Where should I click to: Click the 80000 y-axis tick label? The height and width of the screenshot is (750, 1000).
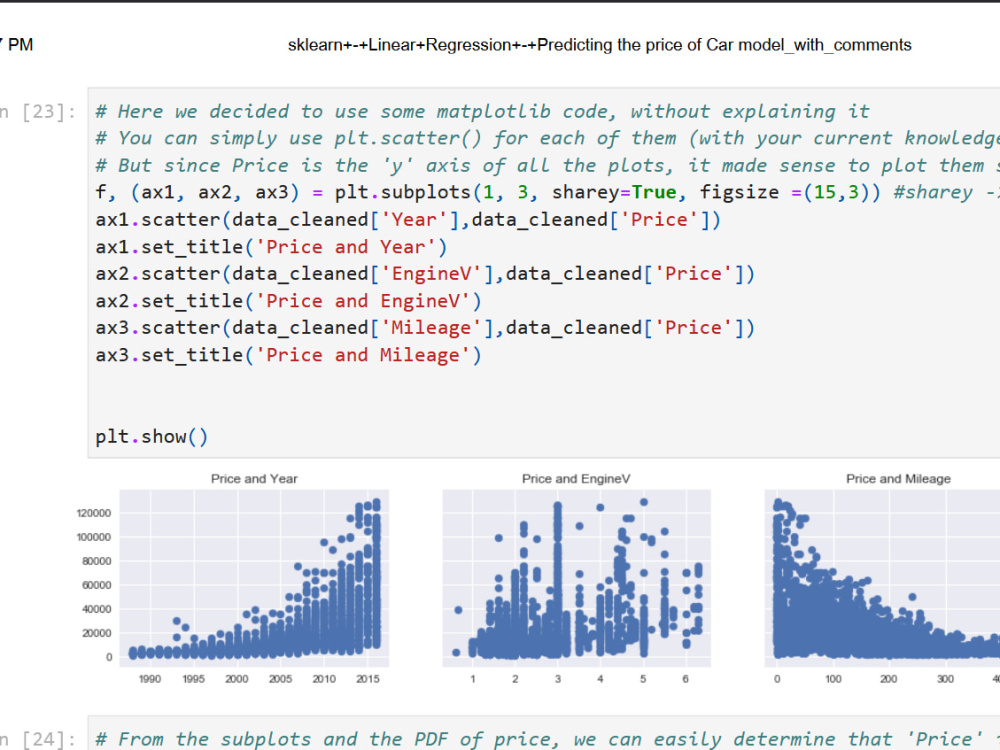pos(96,561)
